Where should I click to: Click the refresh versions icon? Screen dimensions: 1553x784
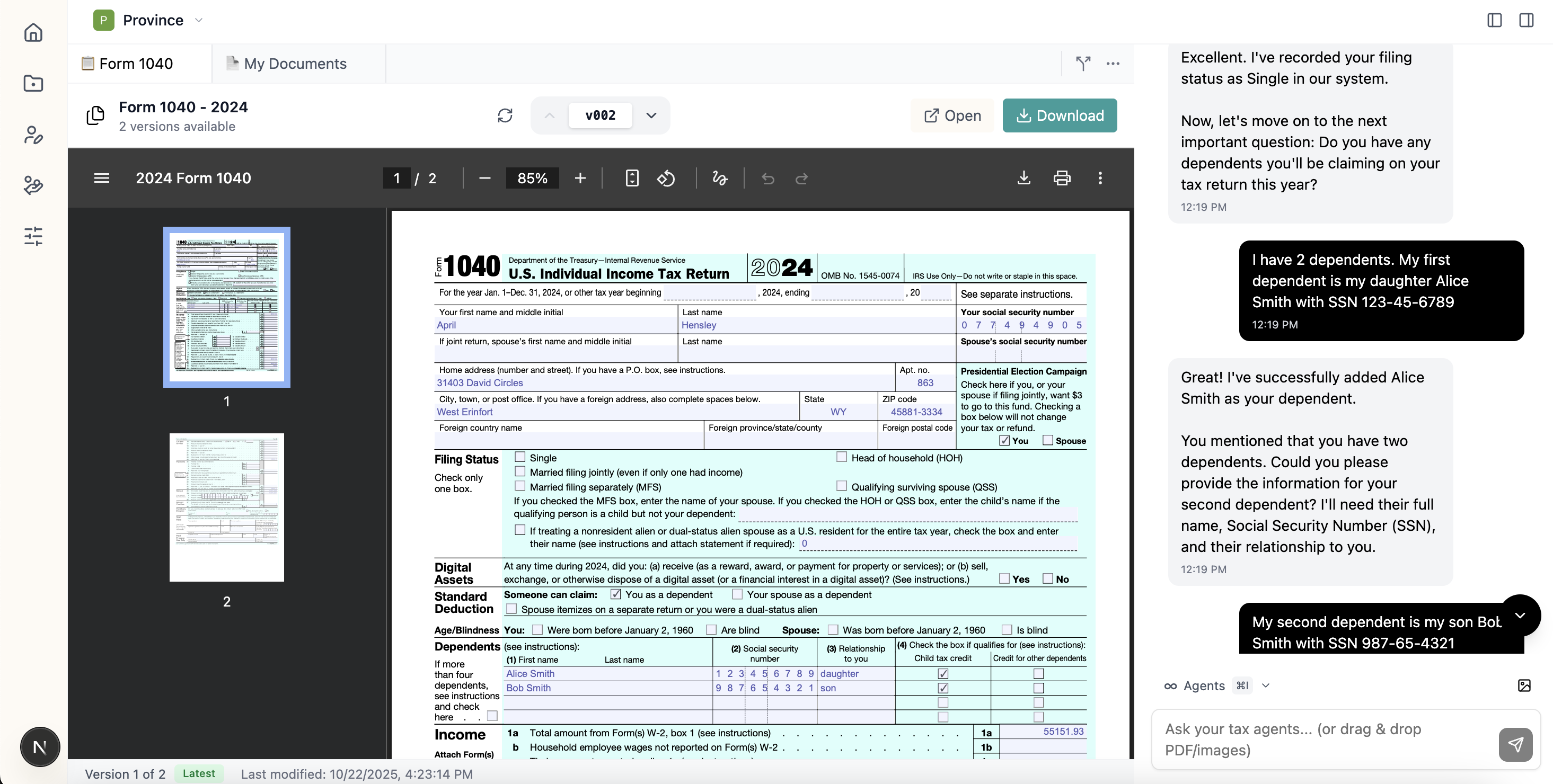pyautogui.click(x=505, y=115)
